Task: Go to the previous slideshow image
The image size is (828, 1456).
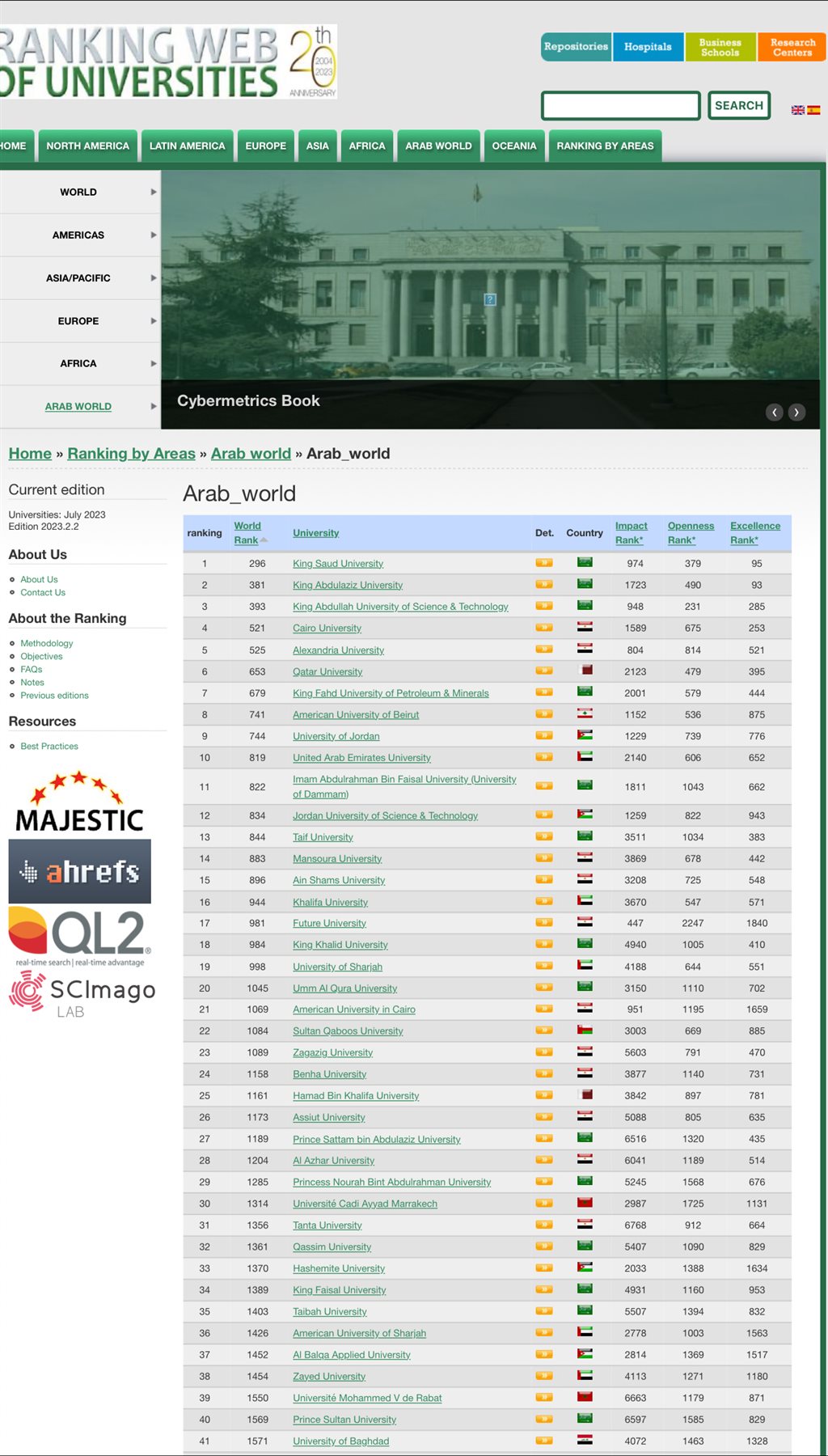Action: 774,413
